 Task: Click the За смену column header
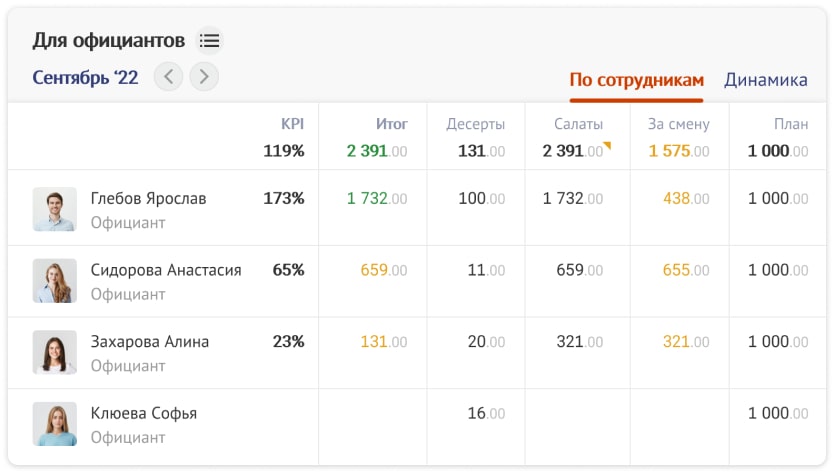click(678, 125)
